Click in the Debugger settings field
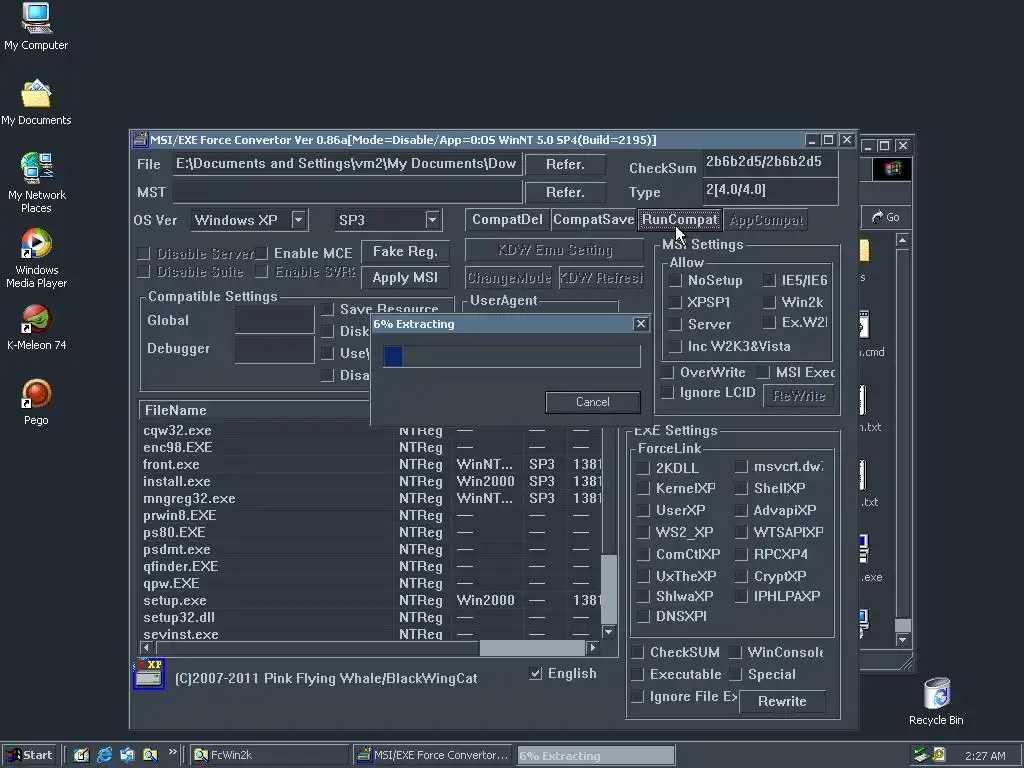The width and height of the screenshot is (1024, 768). tap(274, 349)
